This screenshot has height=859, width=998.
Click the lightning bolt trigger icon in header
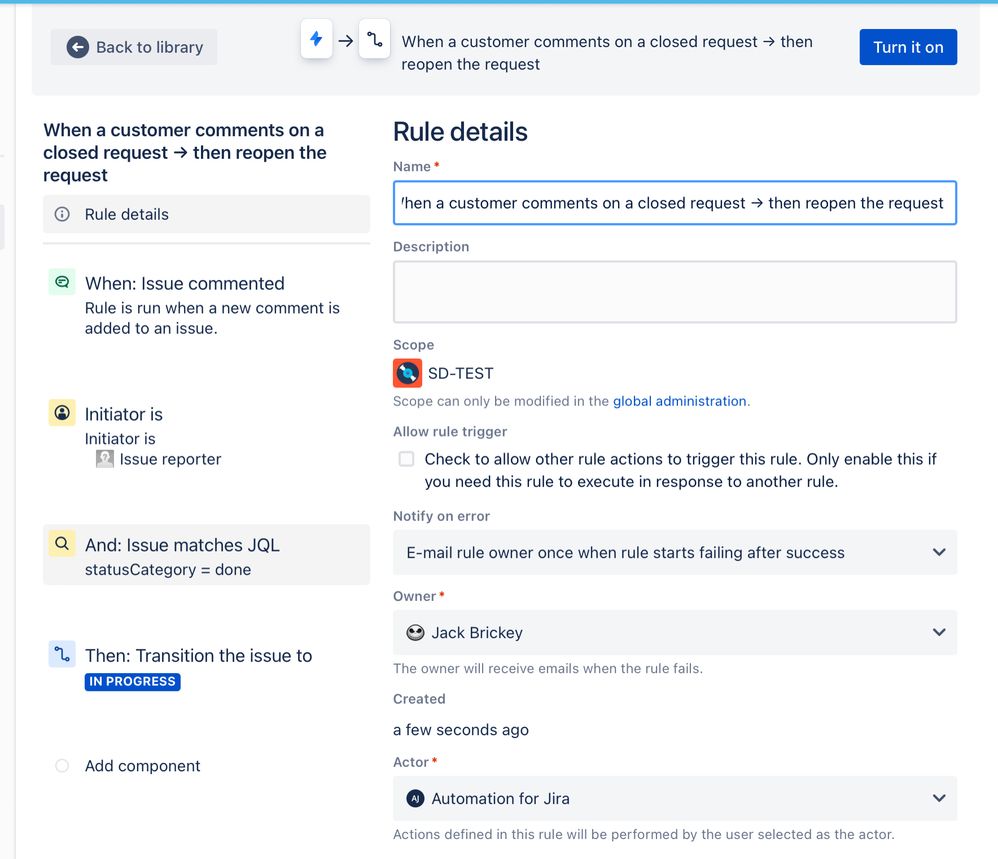click(316, 39)
